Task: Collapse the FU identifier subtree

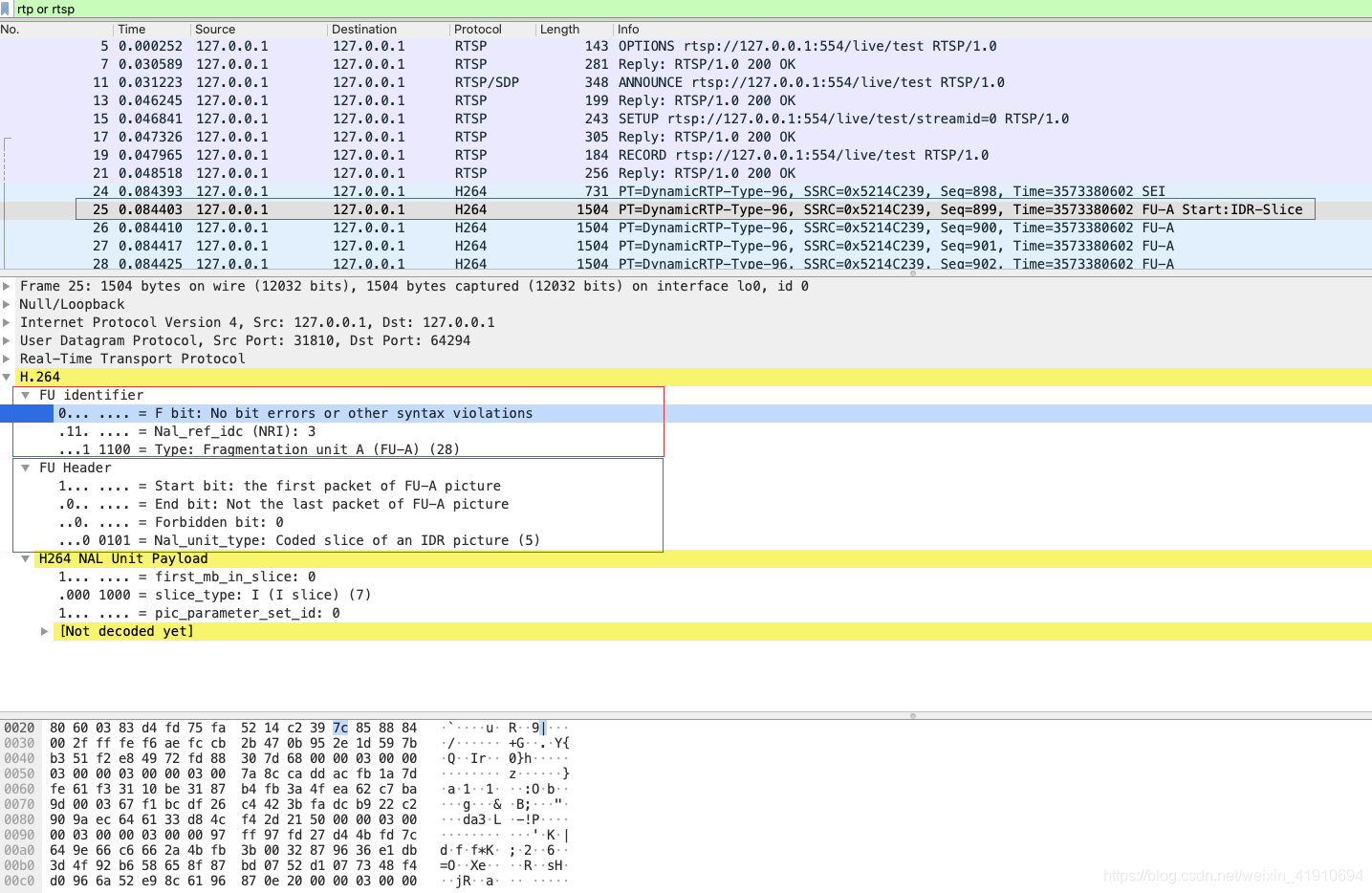Action: pyautogui.click(x=26, y=395)
